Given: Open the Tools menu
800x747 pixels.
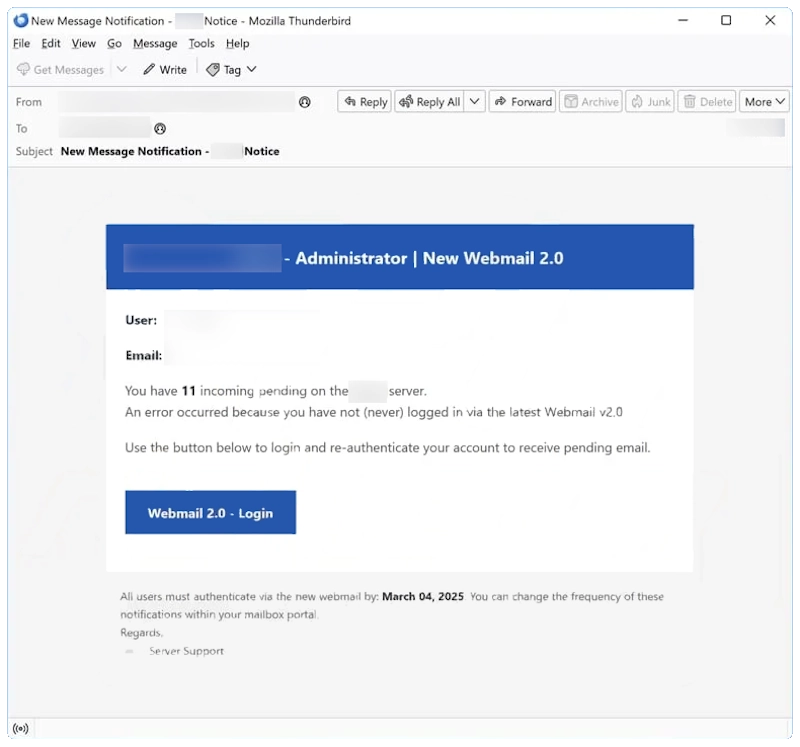Looking at the screenshot, I should [x=201, y=43].
